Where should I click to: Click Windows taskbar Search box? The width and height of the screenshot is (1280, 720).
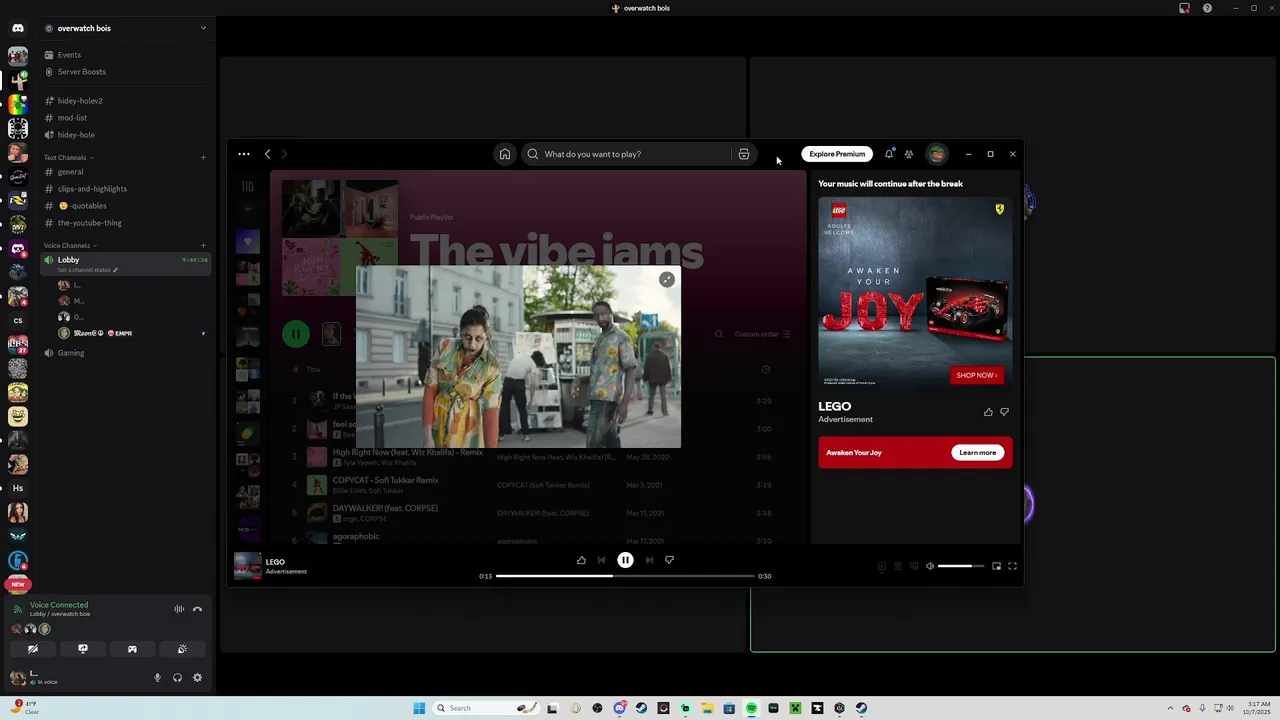[x=487, y=708]
